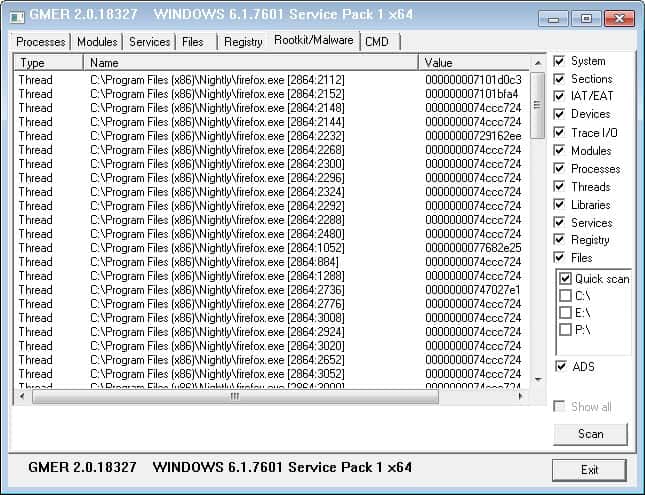Select the Files tab
Screen dimensions: 645x495
coord(193,41)
